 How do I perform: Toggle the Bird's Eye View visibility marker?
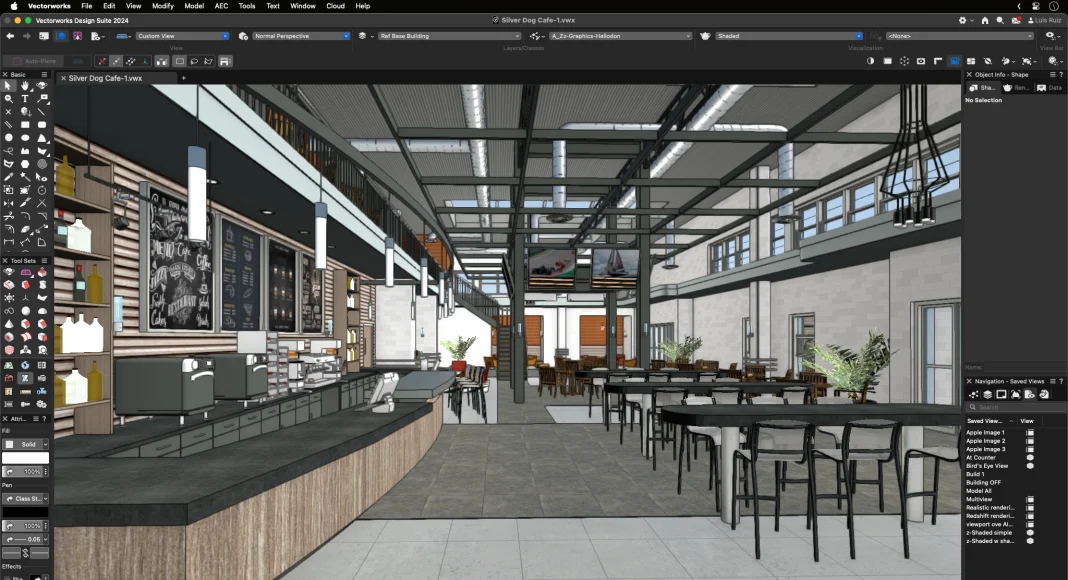[1030, 466]
